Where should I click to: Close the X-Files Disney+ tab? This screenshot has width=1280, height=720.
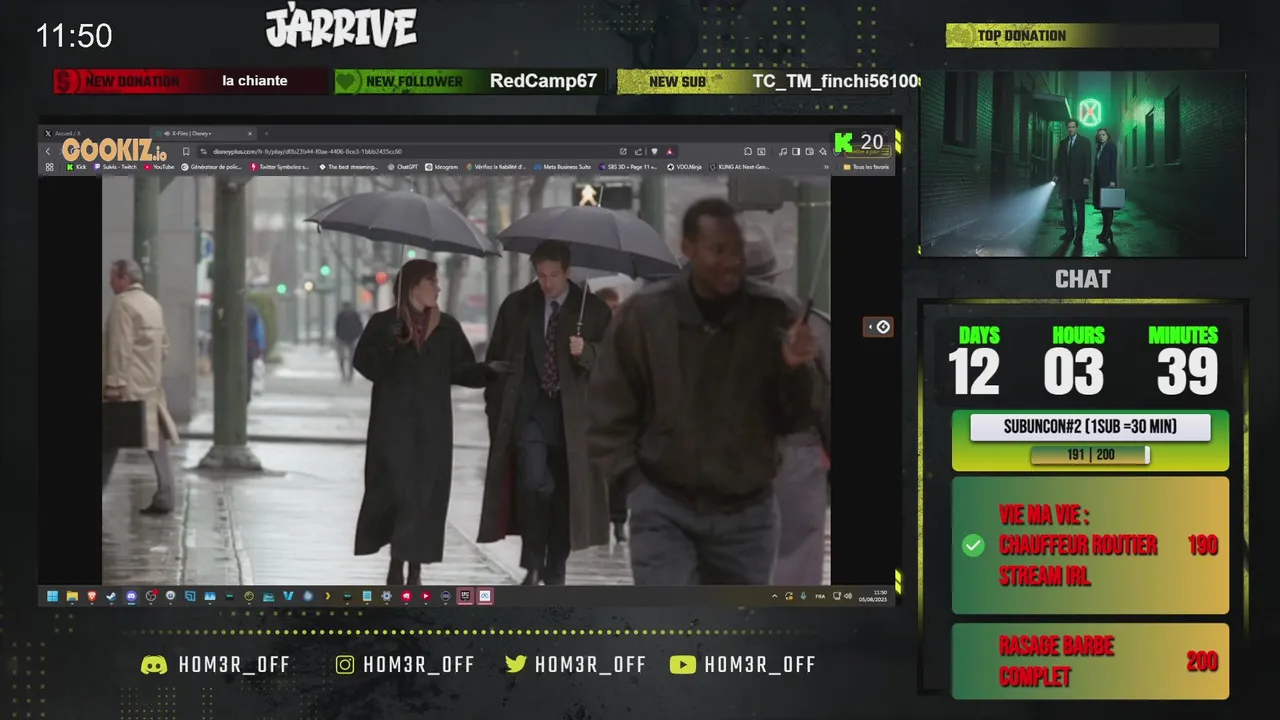click(250, 133)
